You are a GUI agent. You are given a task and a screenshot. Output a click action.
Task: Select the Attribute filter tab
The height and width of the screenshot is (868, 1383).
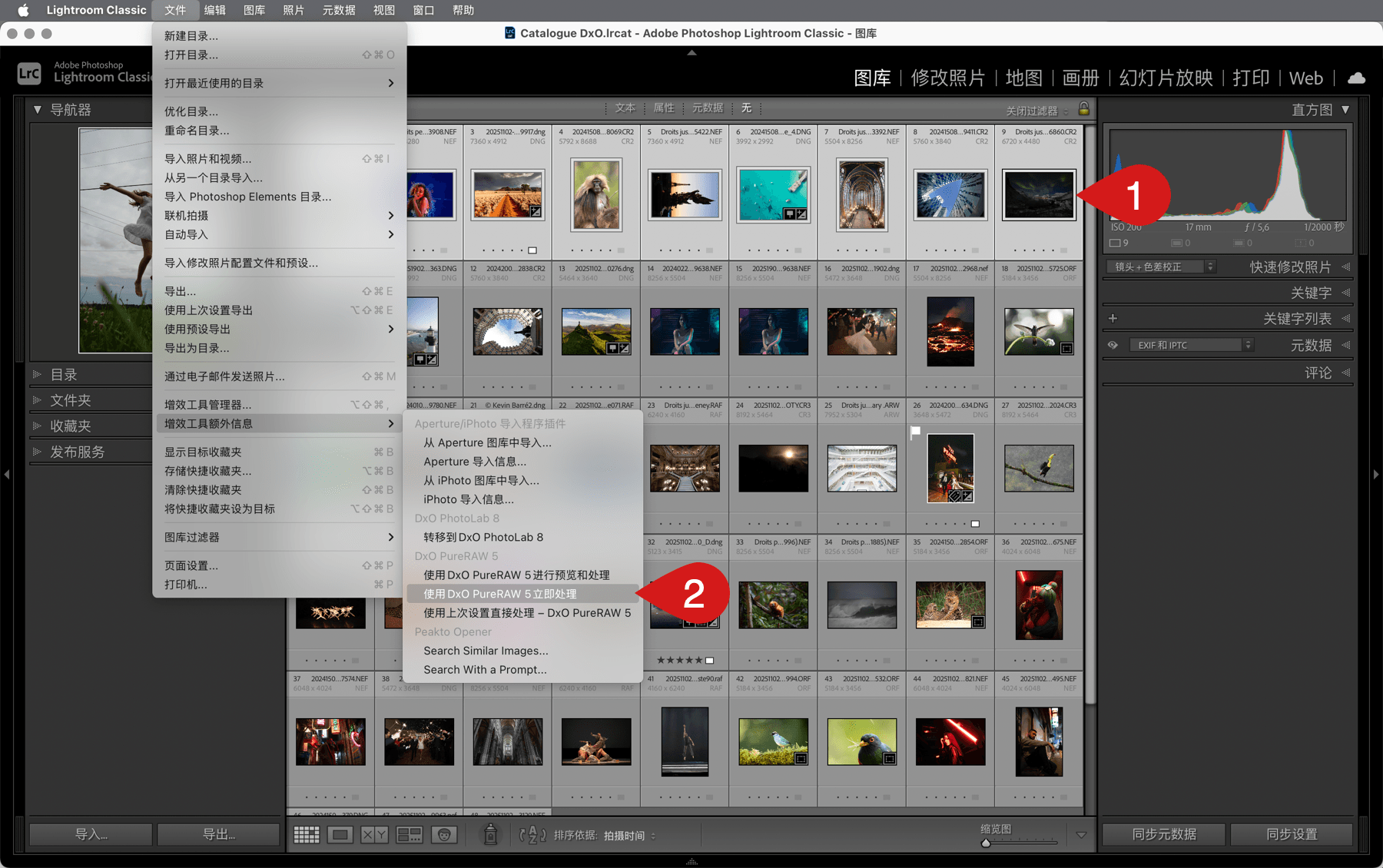pyautogui.click(x=664, y=108)
